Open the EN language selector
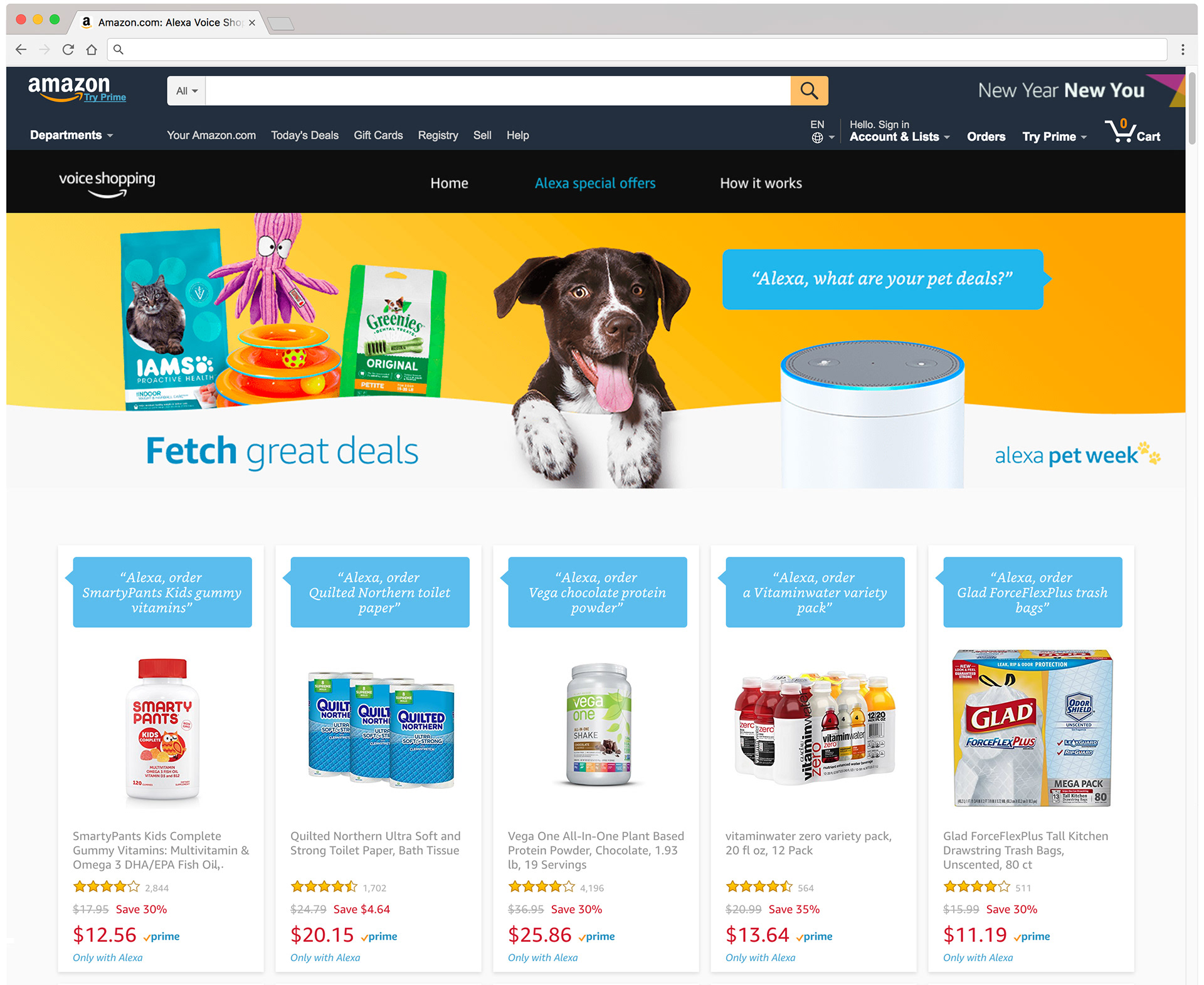 point(821,131)
